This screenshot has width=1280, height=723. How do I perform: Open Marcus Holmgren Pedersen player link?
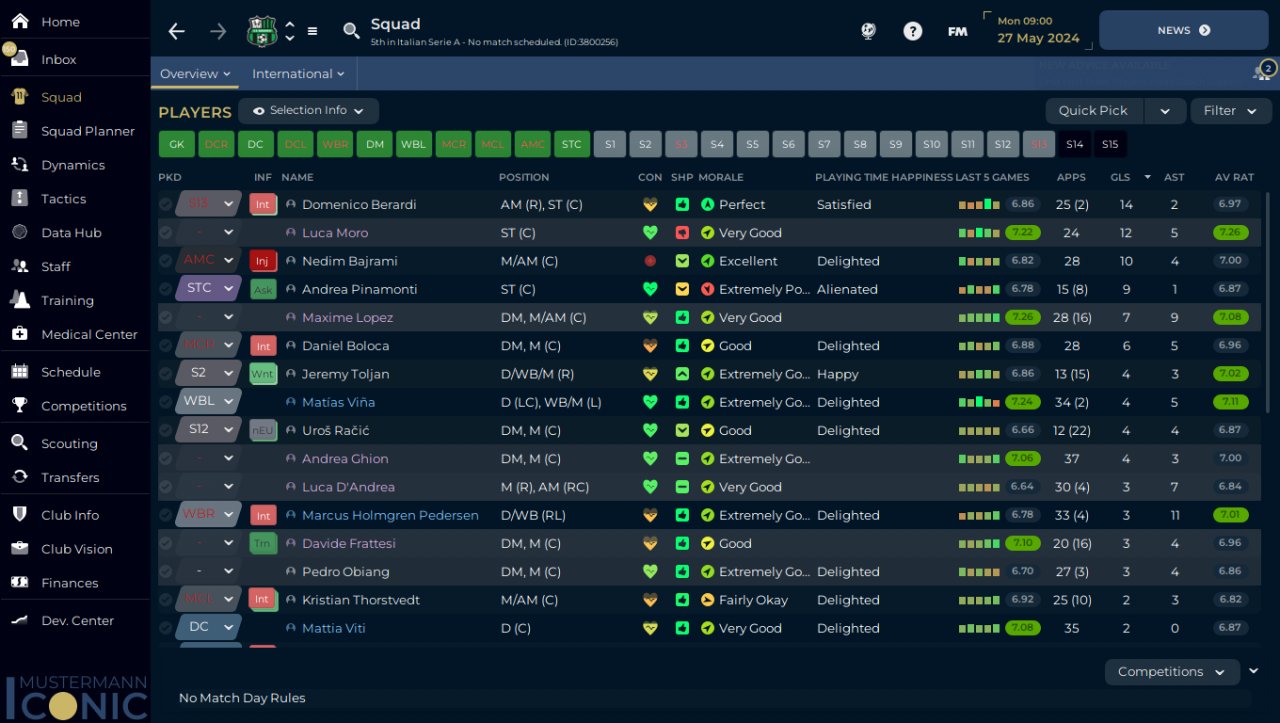point(390,515)
